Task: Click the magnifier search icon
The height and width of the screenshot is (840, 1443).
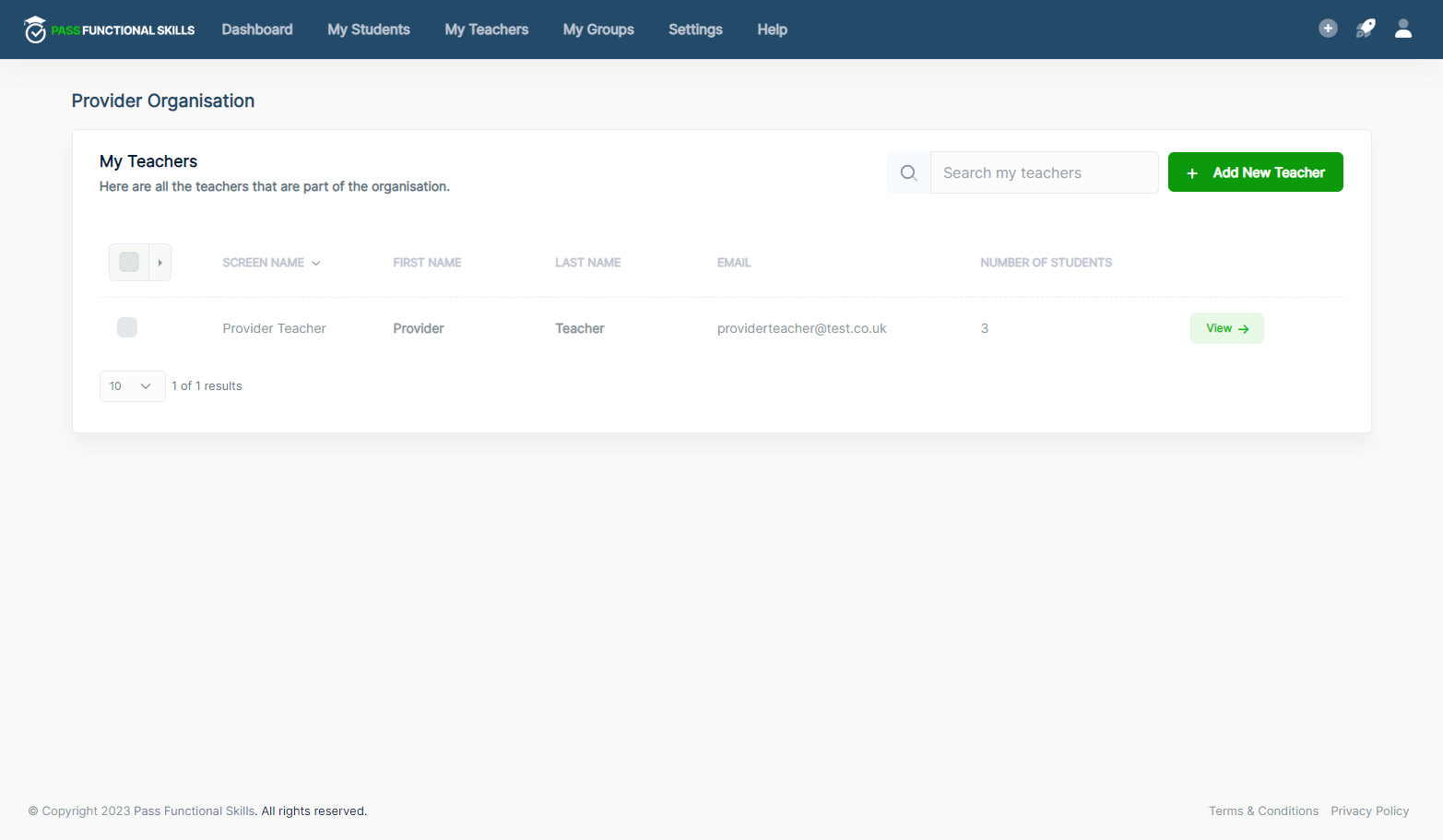Action: [x=908, y=172]
